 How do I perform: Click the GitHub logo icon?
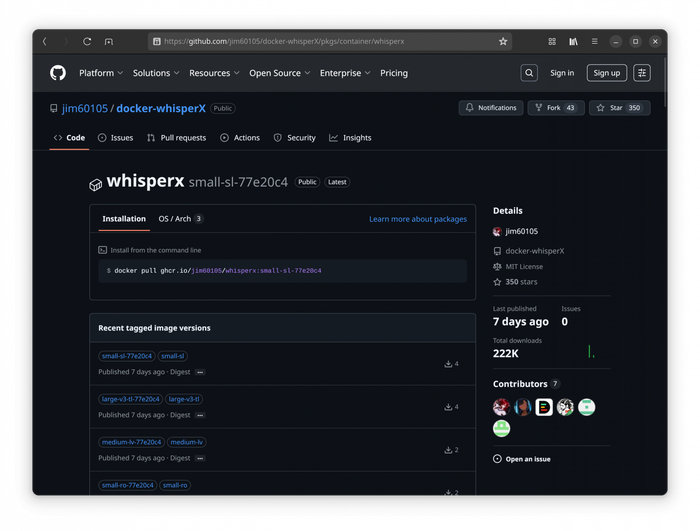[x=58, y=73]
